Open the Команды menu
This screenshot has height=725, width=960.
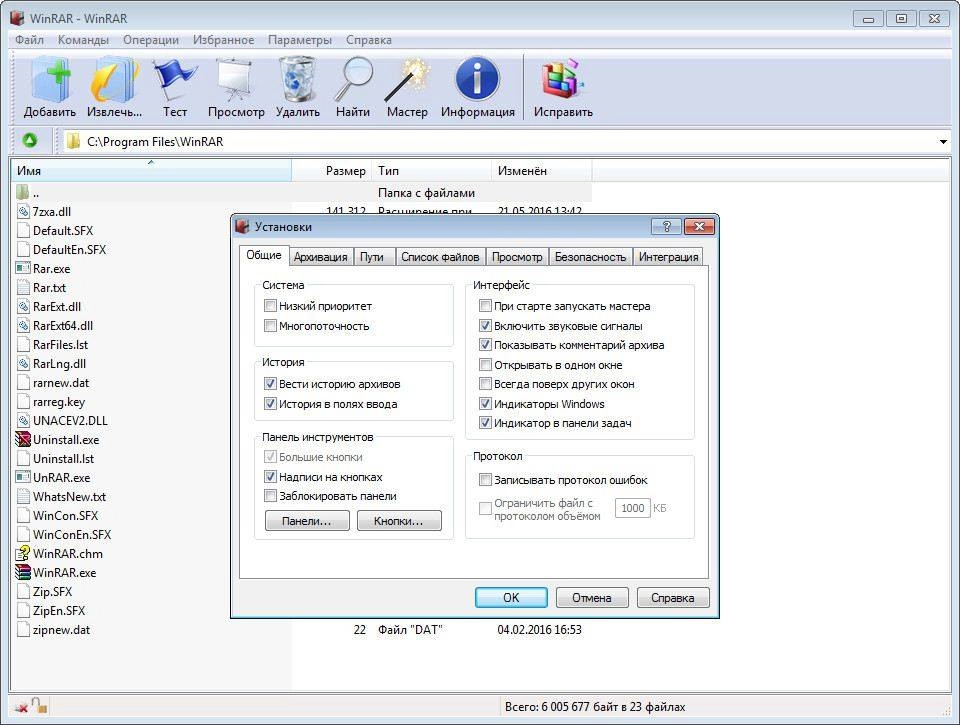click(83, 40)
